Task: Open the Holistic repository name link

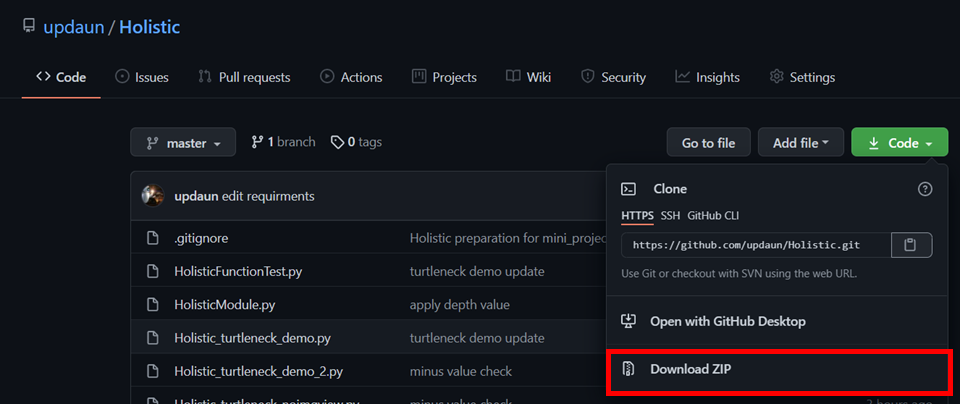Action: click(x=149, y=28)
